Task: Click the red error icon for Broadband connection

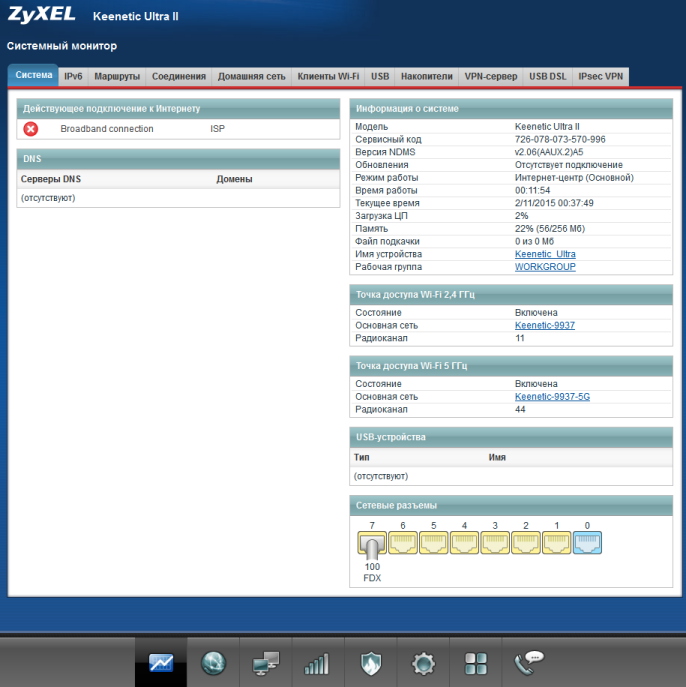Action: click(31, 129)
